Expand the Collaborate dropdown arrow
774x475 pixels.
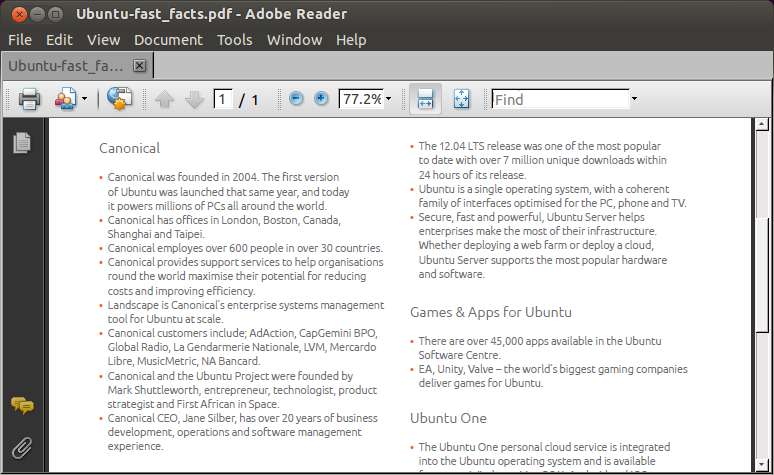[x=84, y=99]
